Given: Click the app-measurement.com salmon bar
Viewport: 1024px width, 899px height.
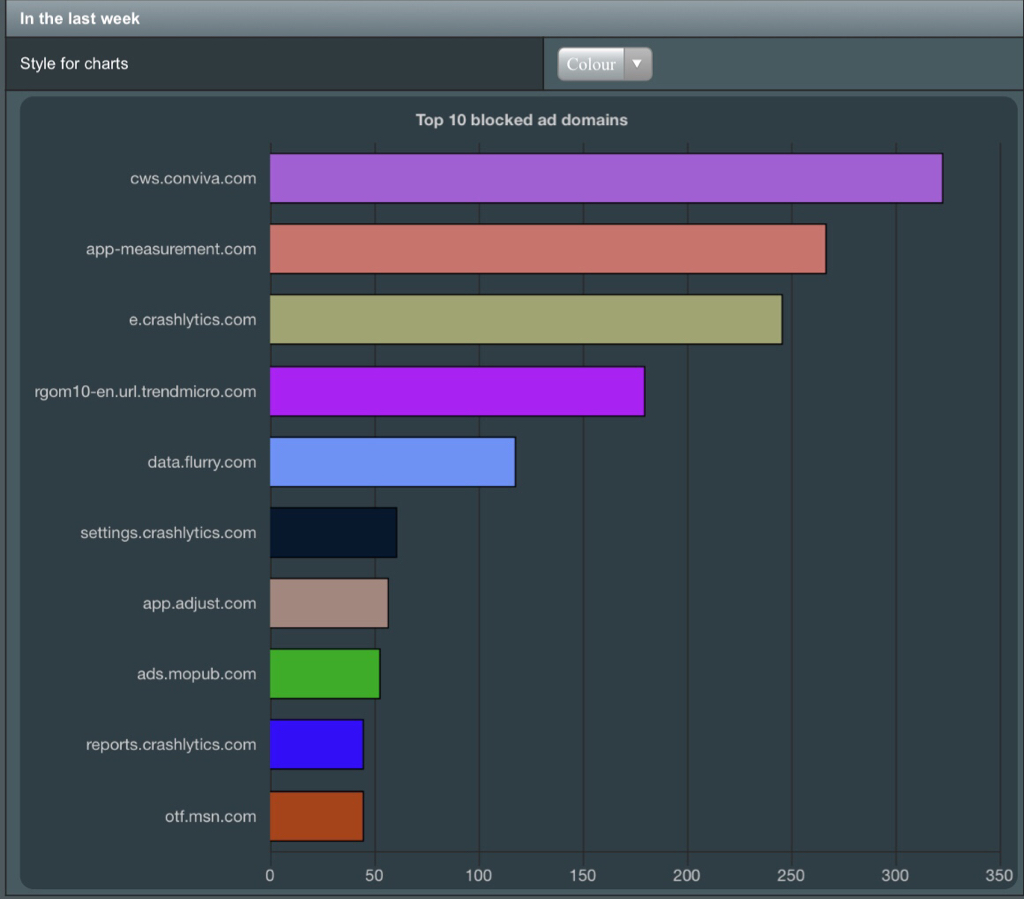Looking at the screenshot, I should pos(548,249).
